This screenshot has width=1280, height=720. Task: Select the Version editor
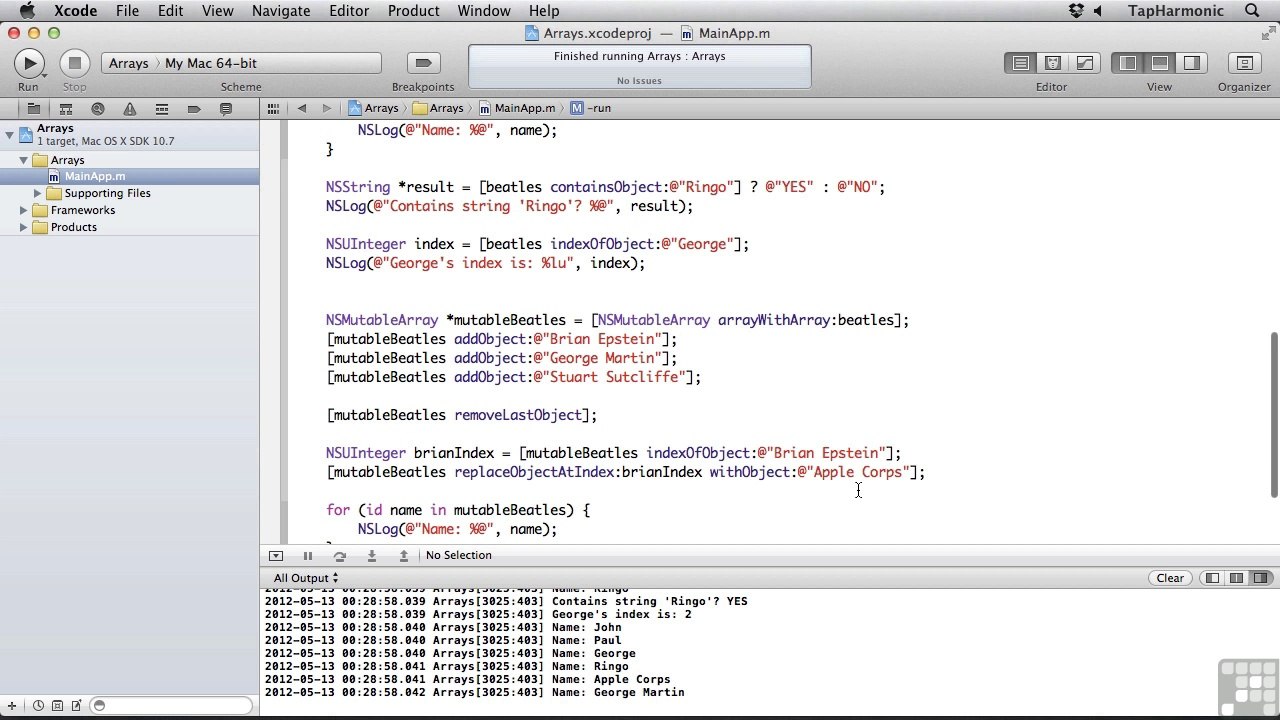(x=1085, y=63)
